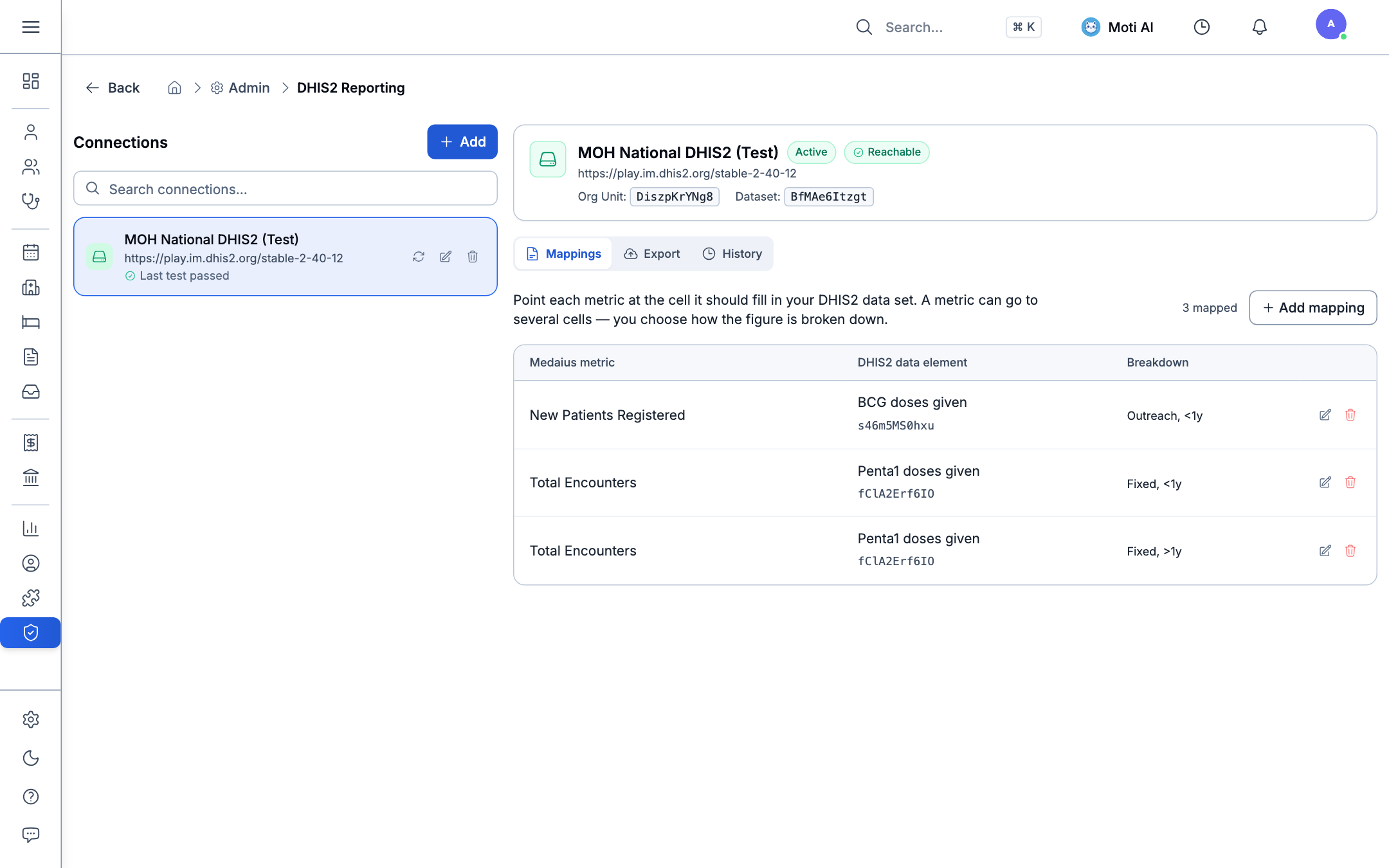Open the circled user profile icon in sidebar

pyautogui.click(x=30, y=563)
